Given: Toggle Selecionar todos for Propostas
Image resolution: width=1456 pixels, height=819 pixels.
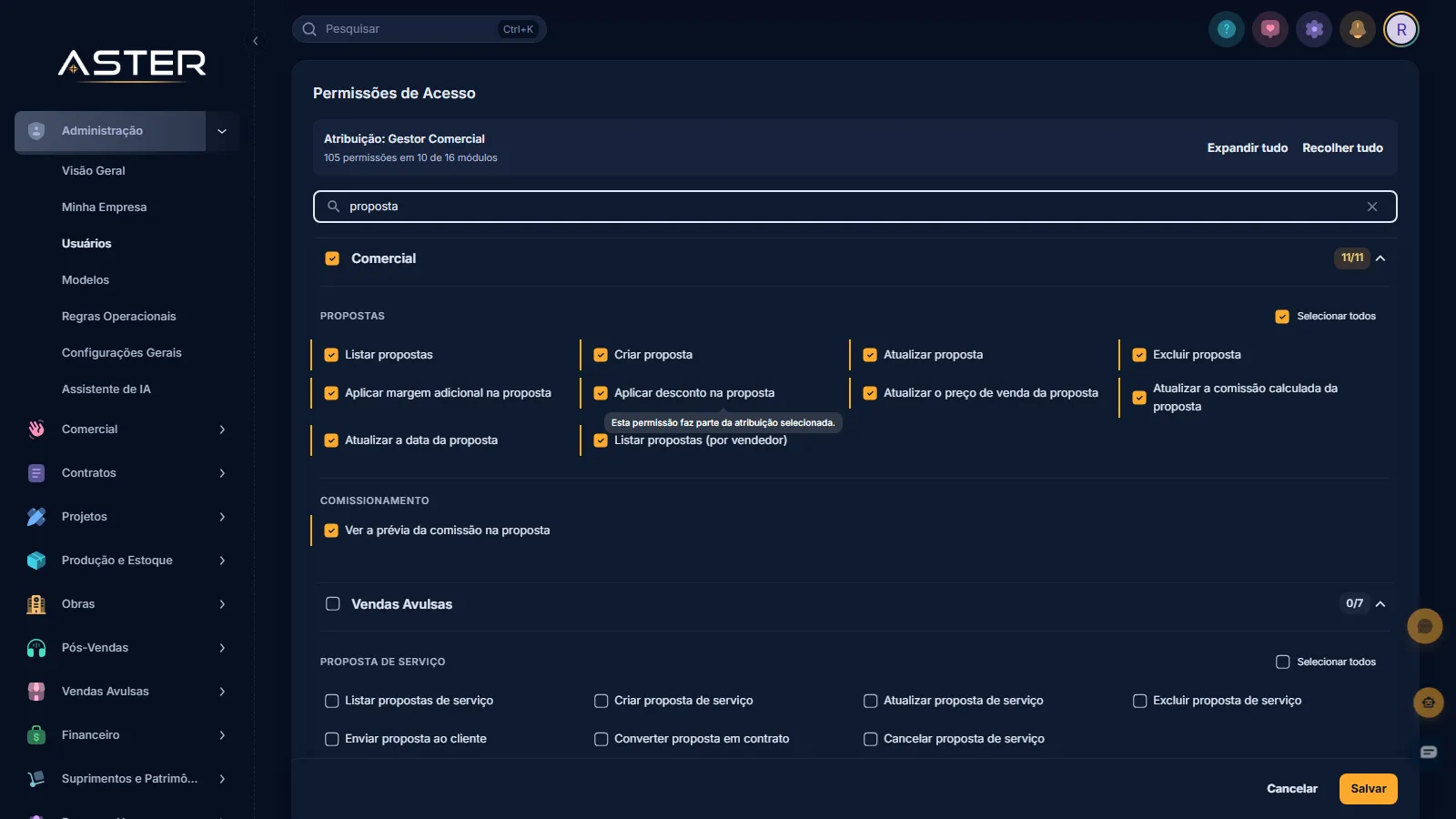Looking at the screenshot, I should pos(1282,317).
